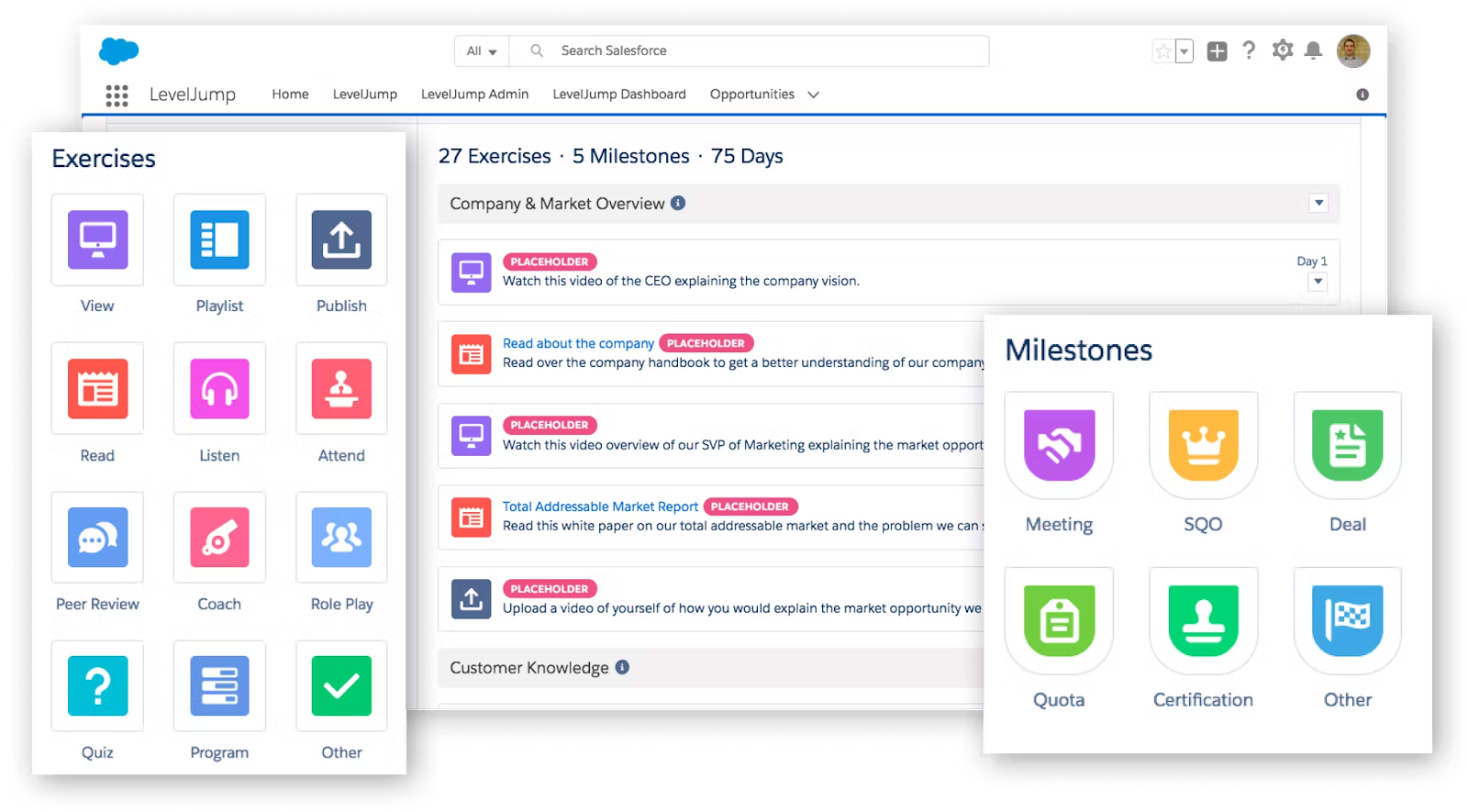The width and height of the screenshot is (1468, 812).
Task: Select the Listen headphones icon
Action: [x=219, y=388]
